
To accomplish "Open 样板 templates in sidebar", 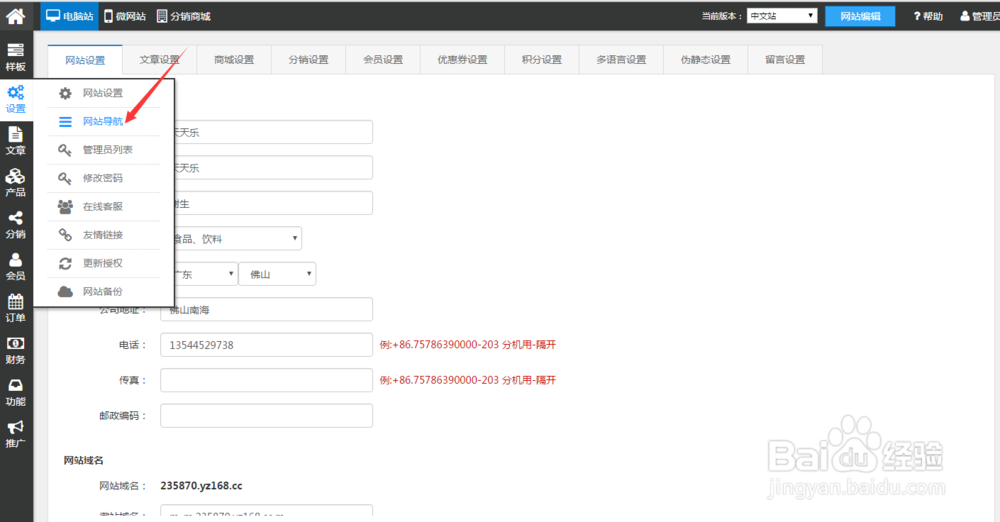I will click(x=16, y=57).
